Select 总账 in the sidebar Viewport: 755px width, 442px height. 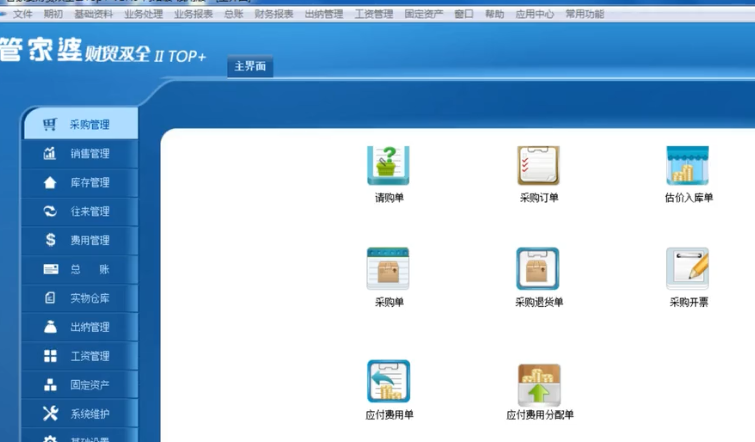coord(80,269)
